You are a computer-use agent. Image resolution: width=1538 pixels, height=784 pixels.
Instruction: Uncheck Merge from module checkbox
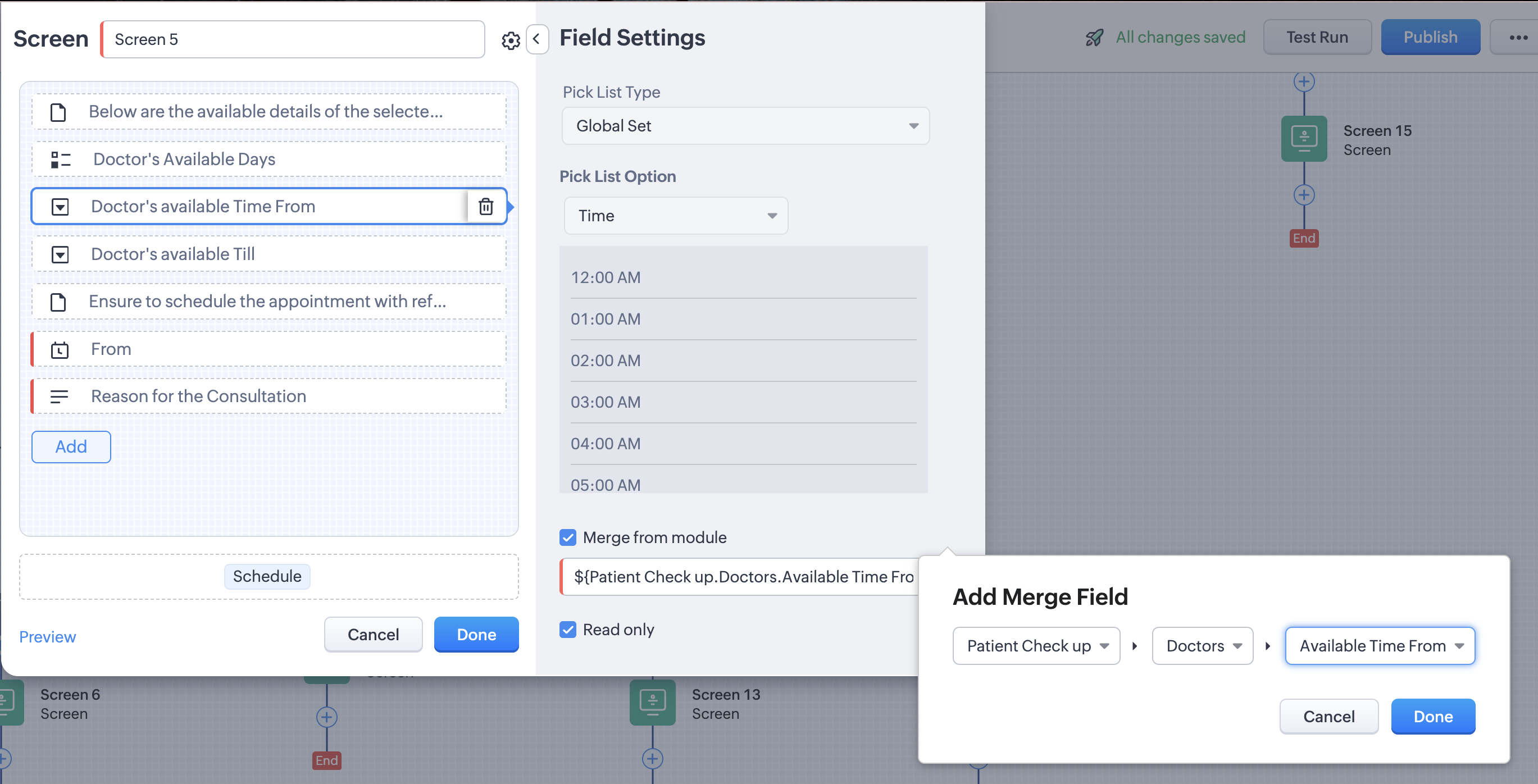tap(568, 537)
